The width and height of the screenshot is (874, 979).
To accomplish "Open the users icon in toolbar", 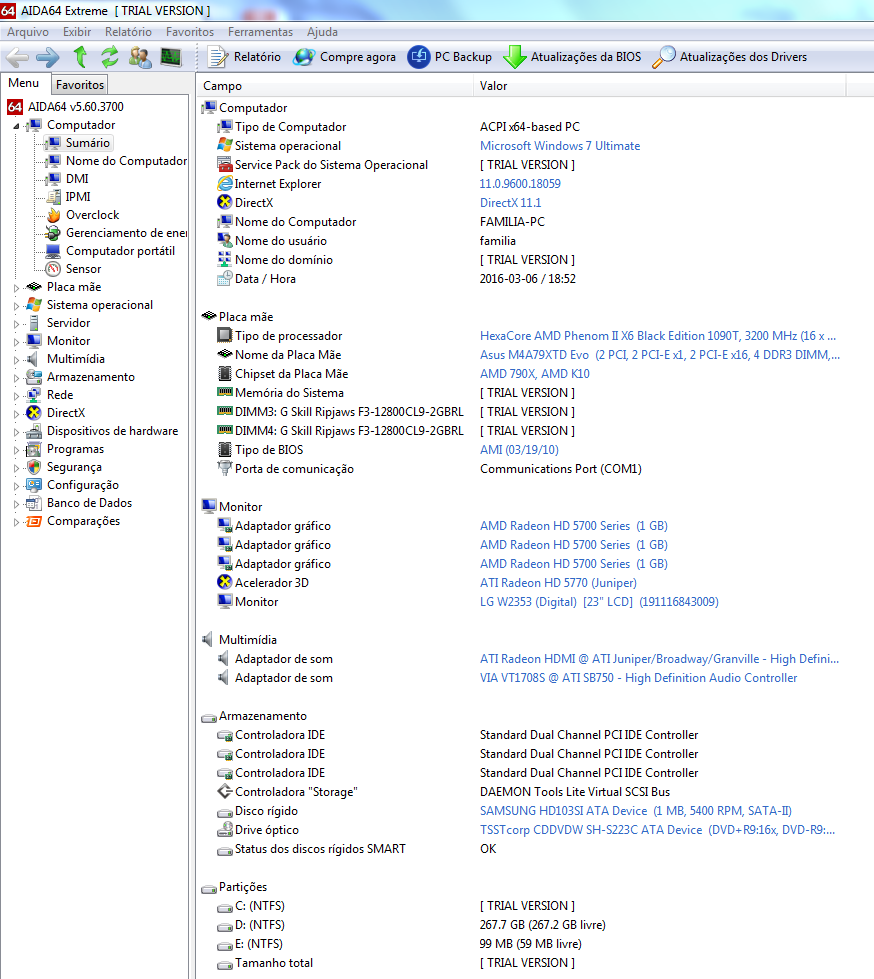I will tap(140, 57).
